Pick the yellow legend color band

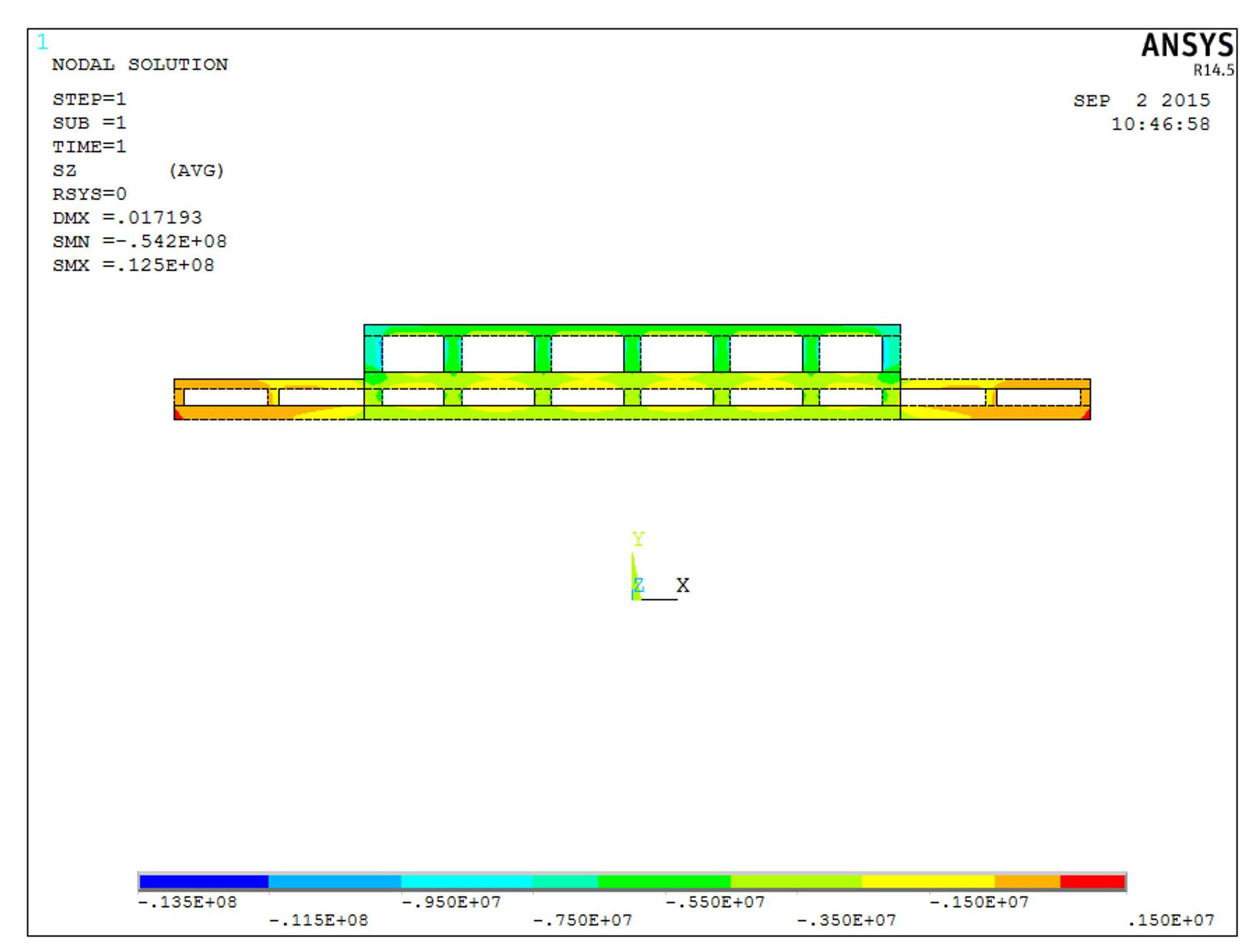[x=928, y=882]
